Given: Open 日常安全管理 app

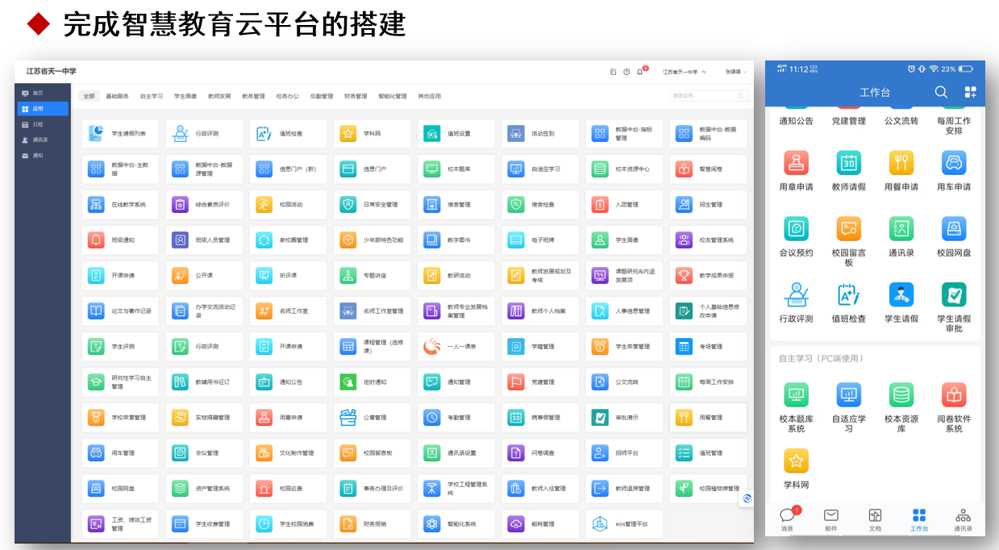Looking at the screenshot, I should pyautogui.click(x=372, y=205).
